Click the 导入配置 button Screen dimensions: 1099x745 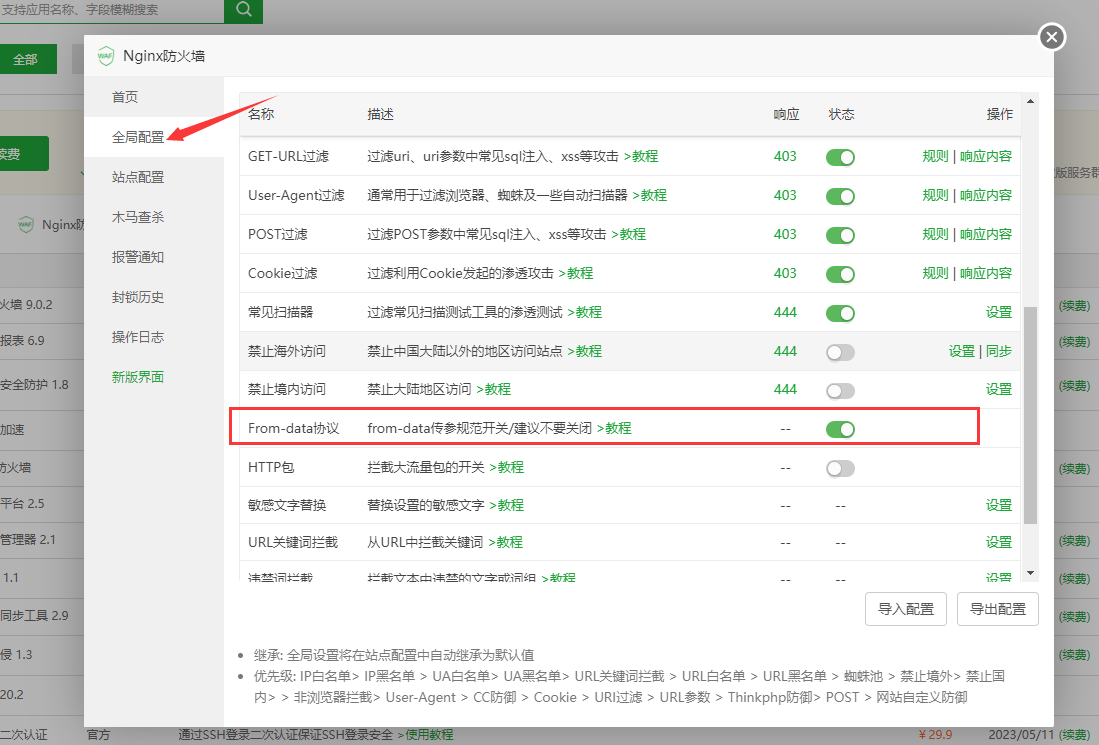[906, 609]
